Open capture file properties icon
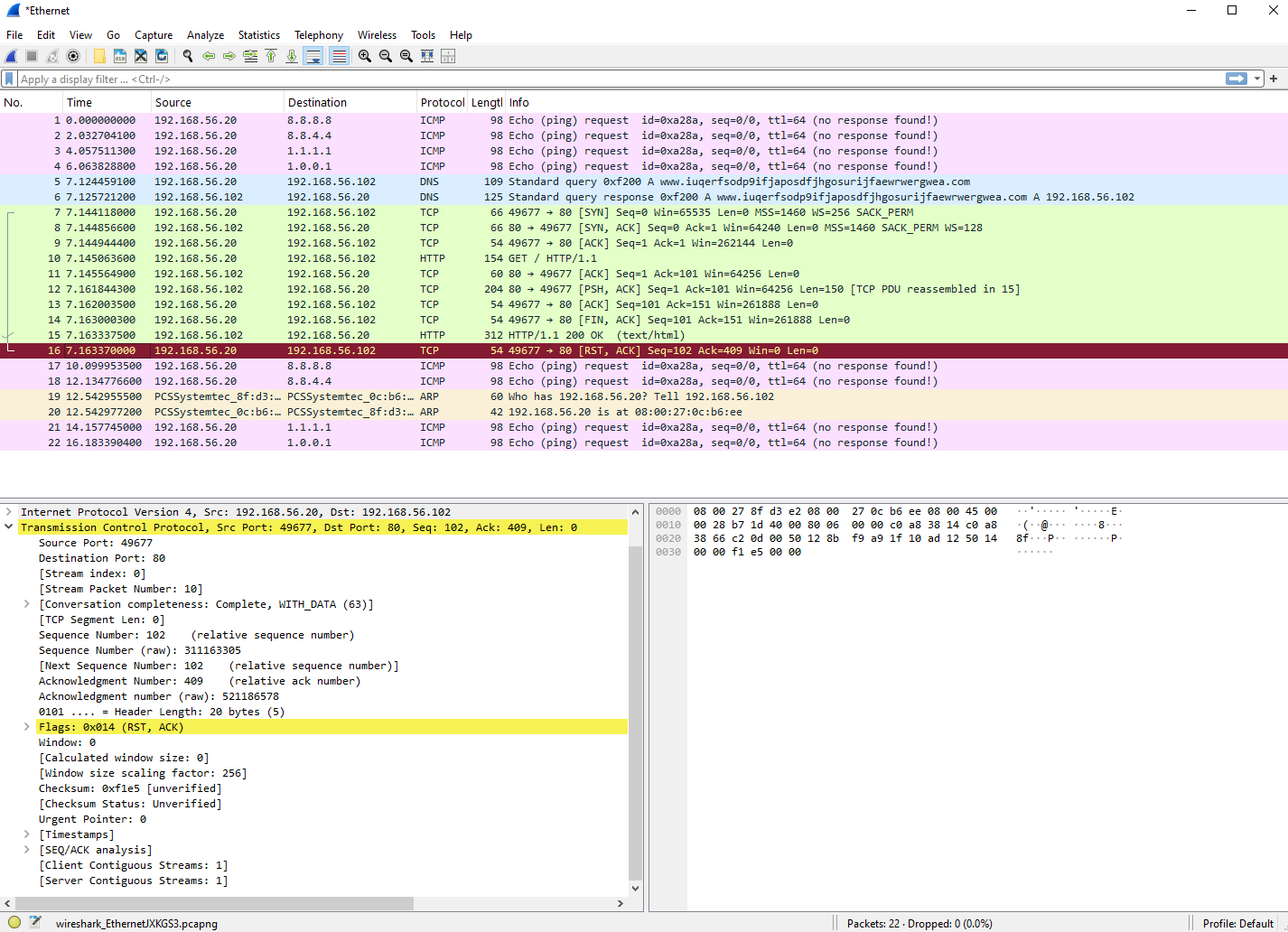 35,923
